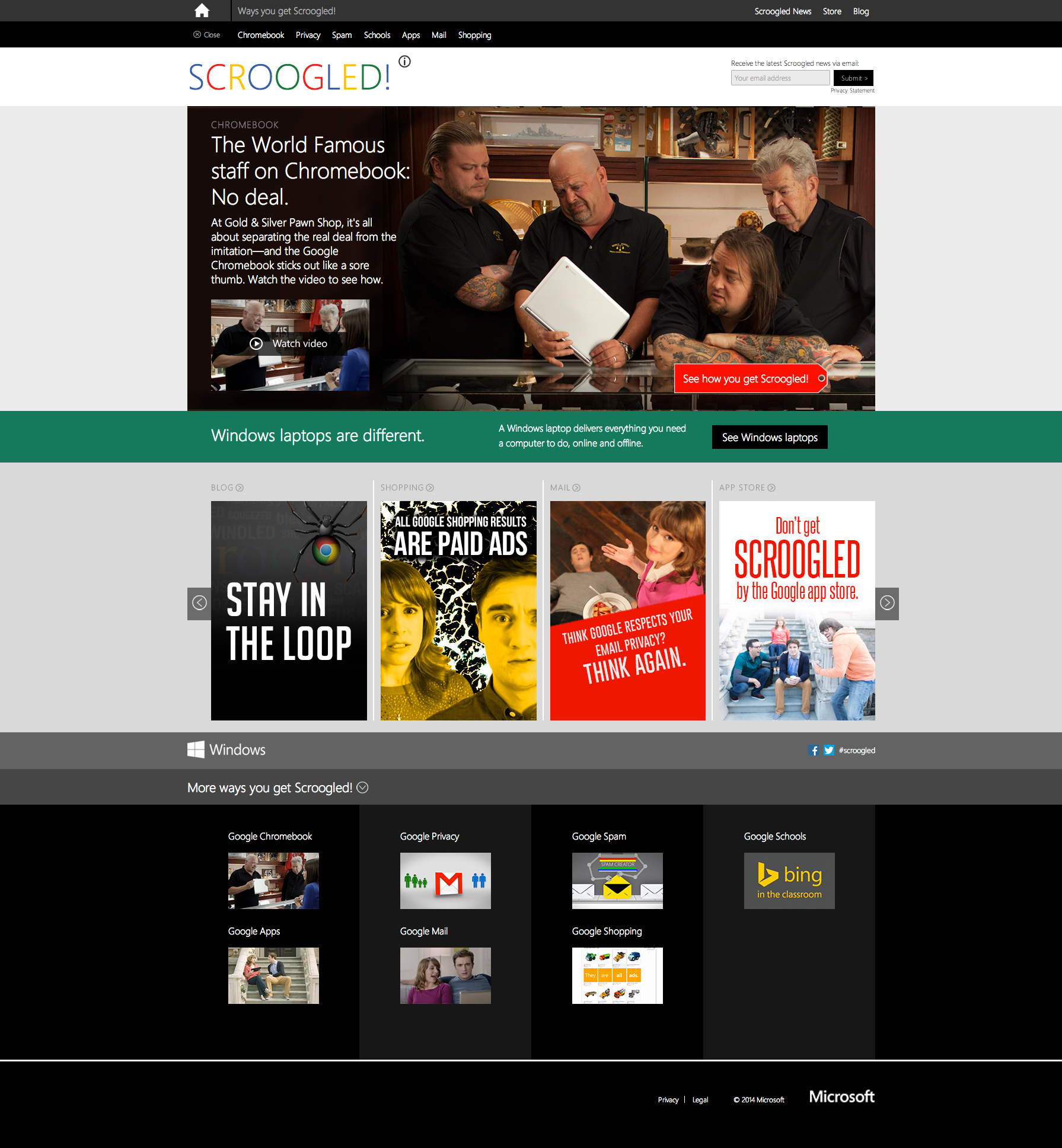Click the SCROOGLED! logo
1062x1148 pixels.
pyautogui.click(x=289, y=77)
